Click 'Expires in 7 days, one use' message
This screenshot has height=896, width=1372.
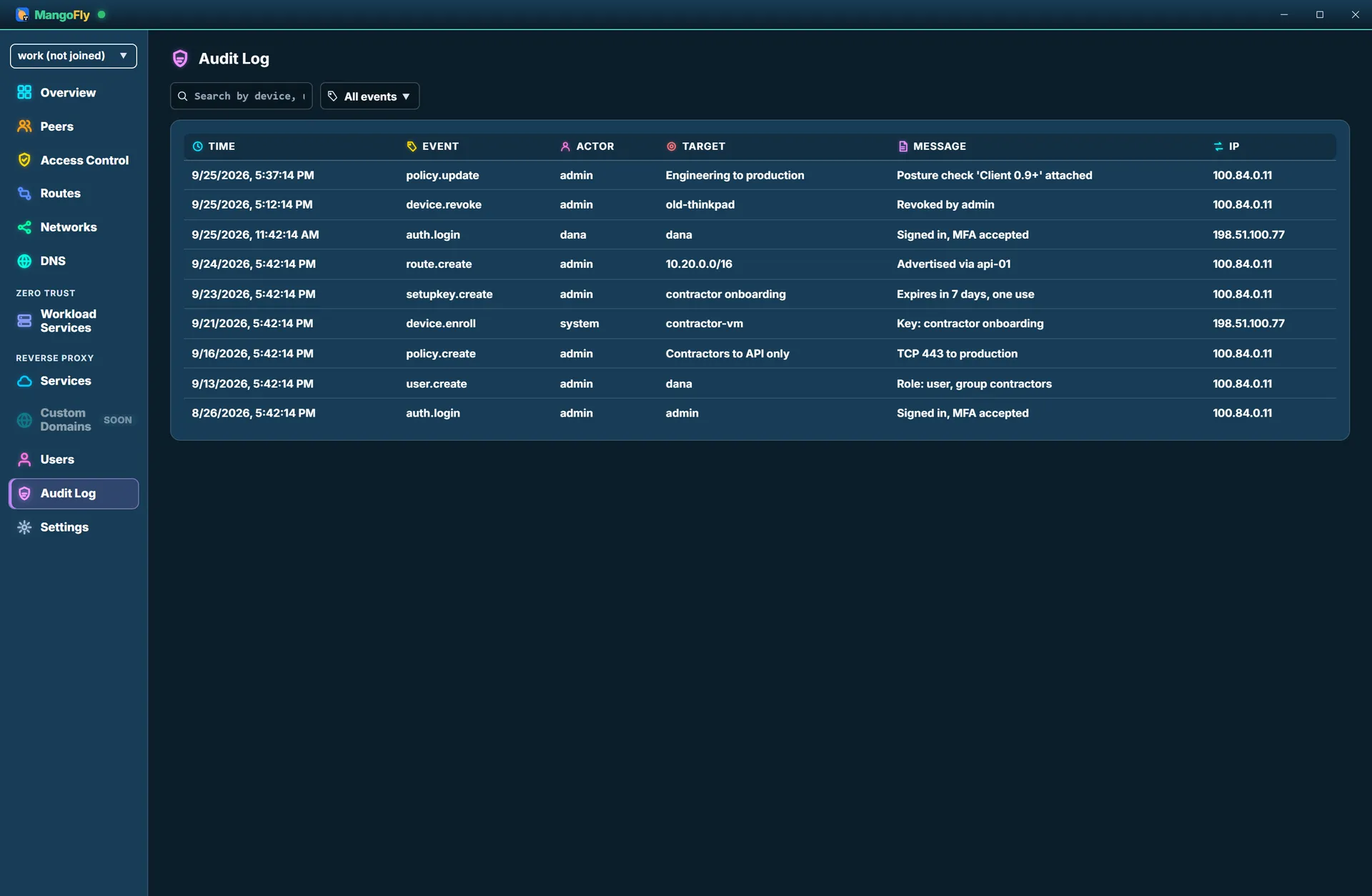[x=965, y=294]
